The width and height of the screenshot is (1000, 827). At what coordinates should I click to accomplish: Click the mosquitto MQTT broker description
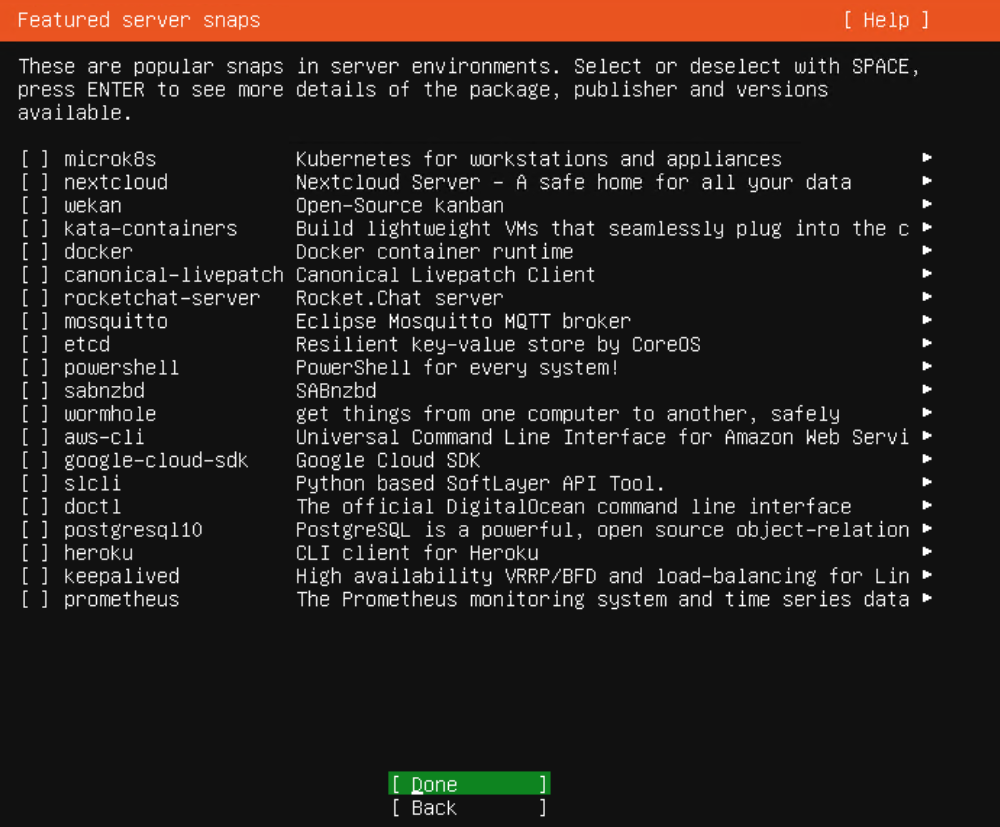[463, 321]
